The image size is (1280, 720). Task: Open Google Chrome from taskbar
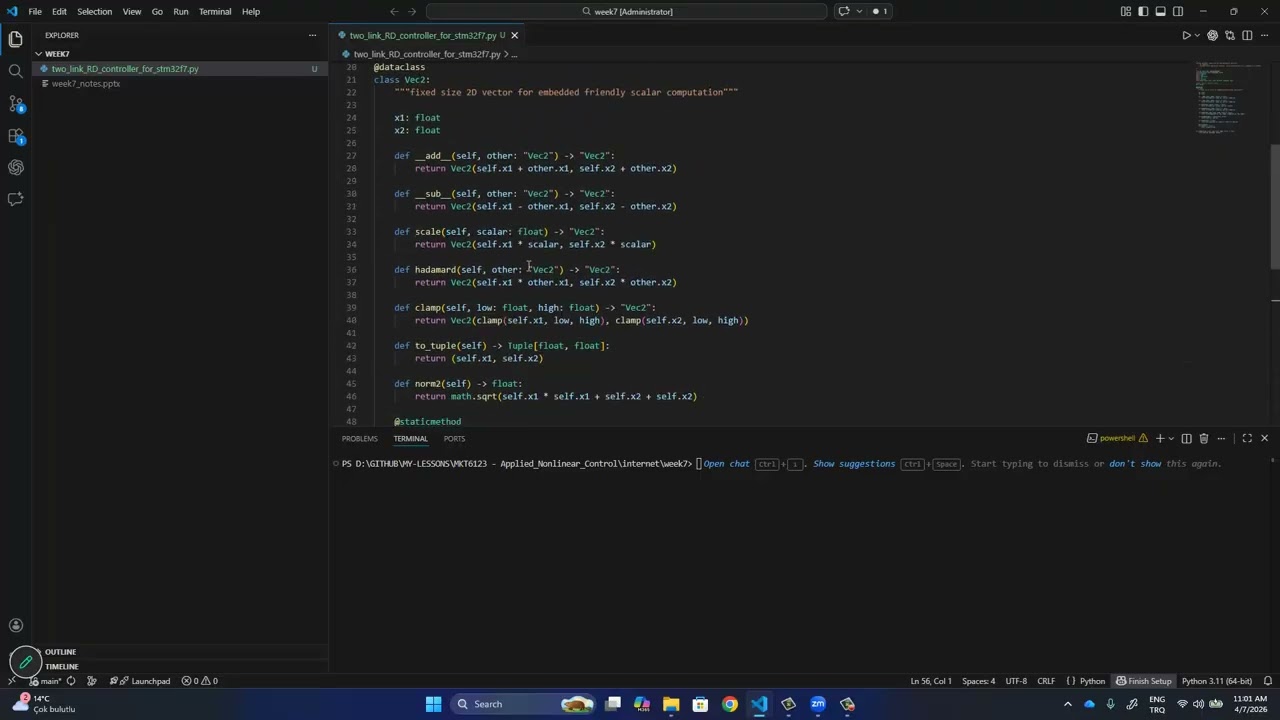pyautogui.click(x=730, y=704)
